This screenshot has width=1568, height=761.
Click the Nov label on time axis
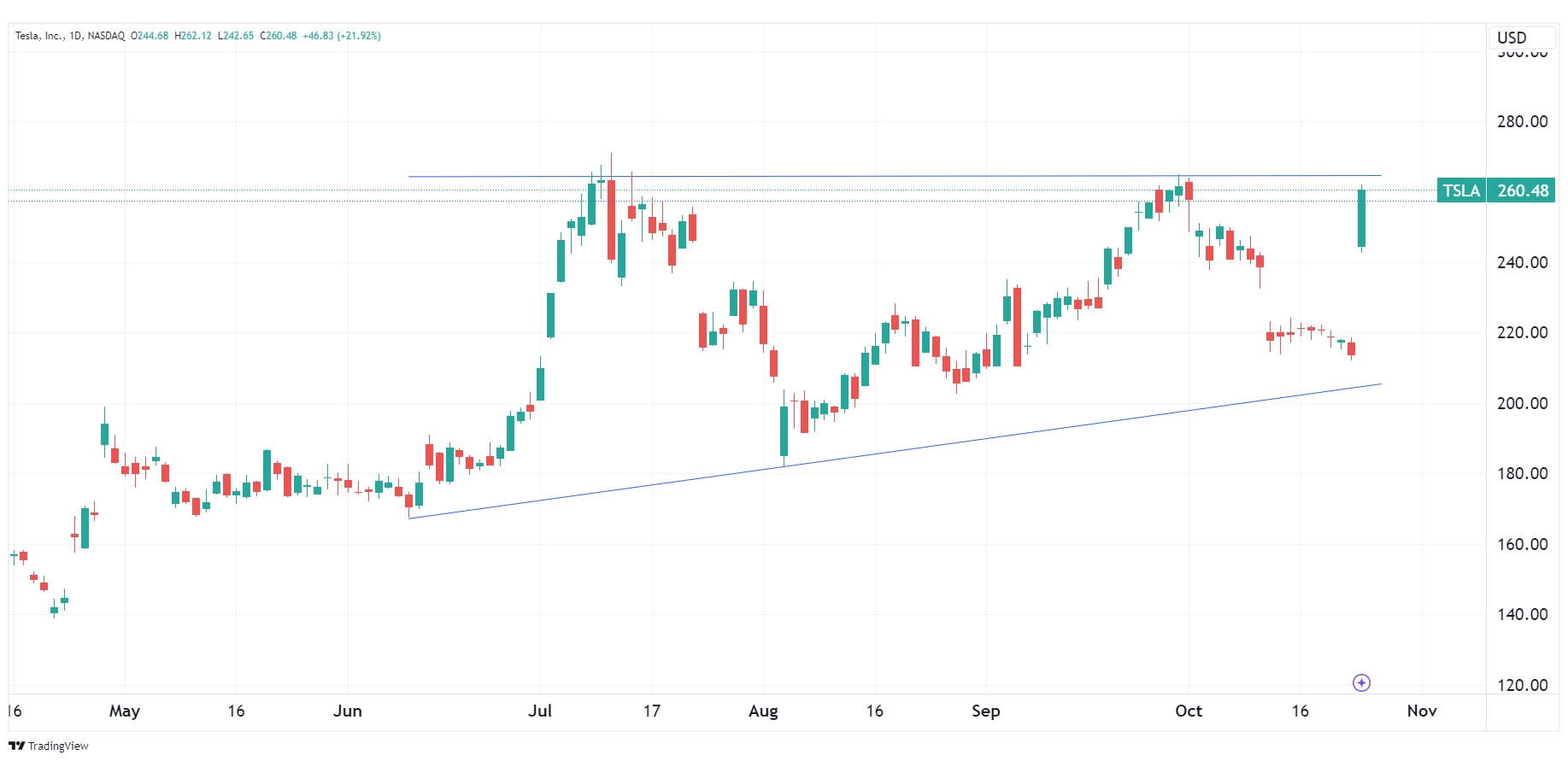click(1422, 711)
